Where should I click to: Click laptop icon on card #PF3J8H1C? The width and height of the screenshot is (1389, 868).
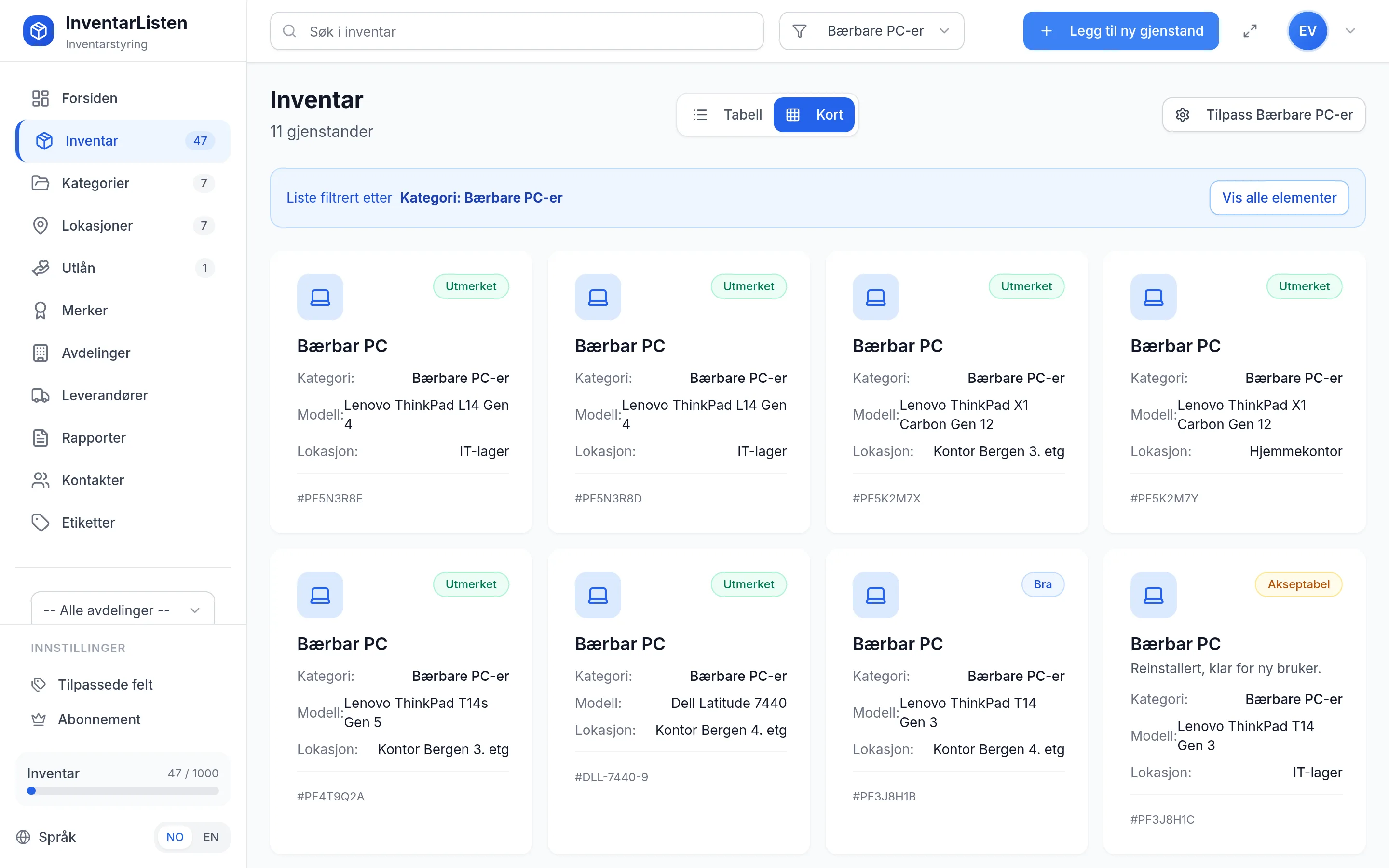[1154, 595]
